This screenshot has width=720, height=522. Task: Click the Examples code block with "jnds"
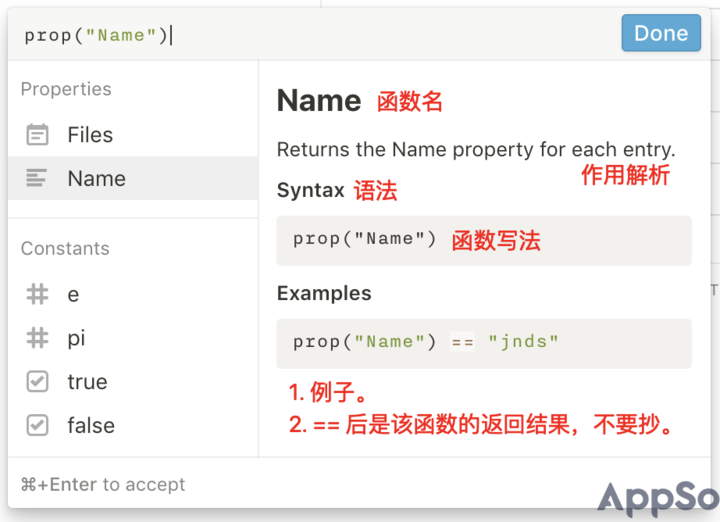[x=484, y=343]
